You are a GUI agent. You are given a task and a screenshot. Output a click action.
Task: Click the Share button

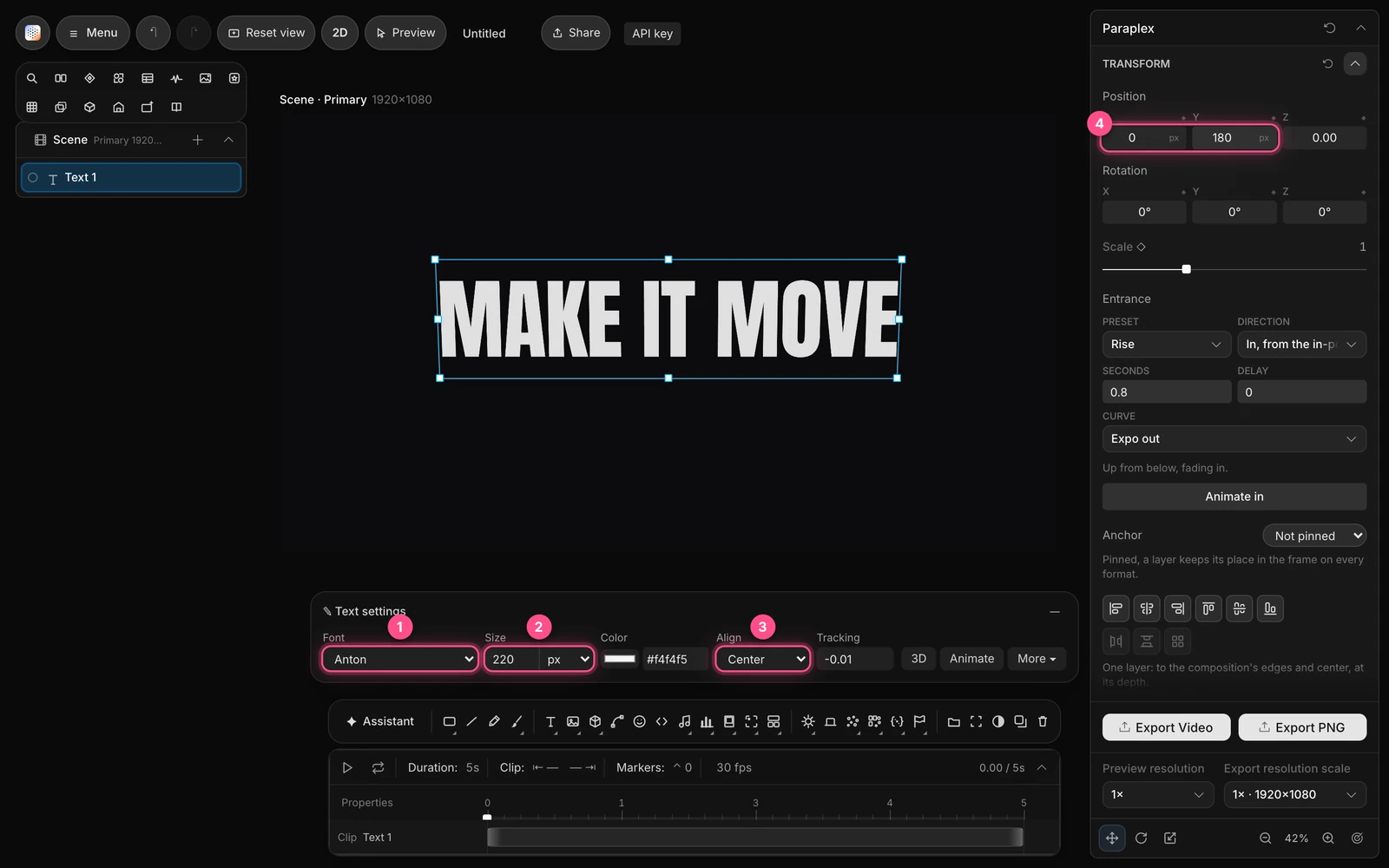coord(576,33)
